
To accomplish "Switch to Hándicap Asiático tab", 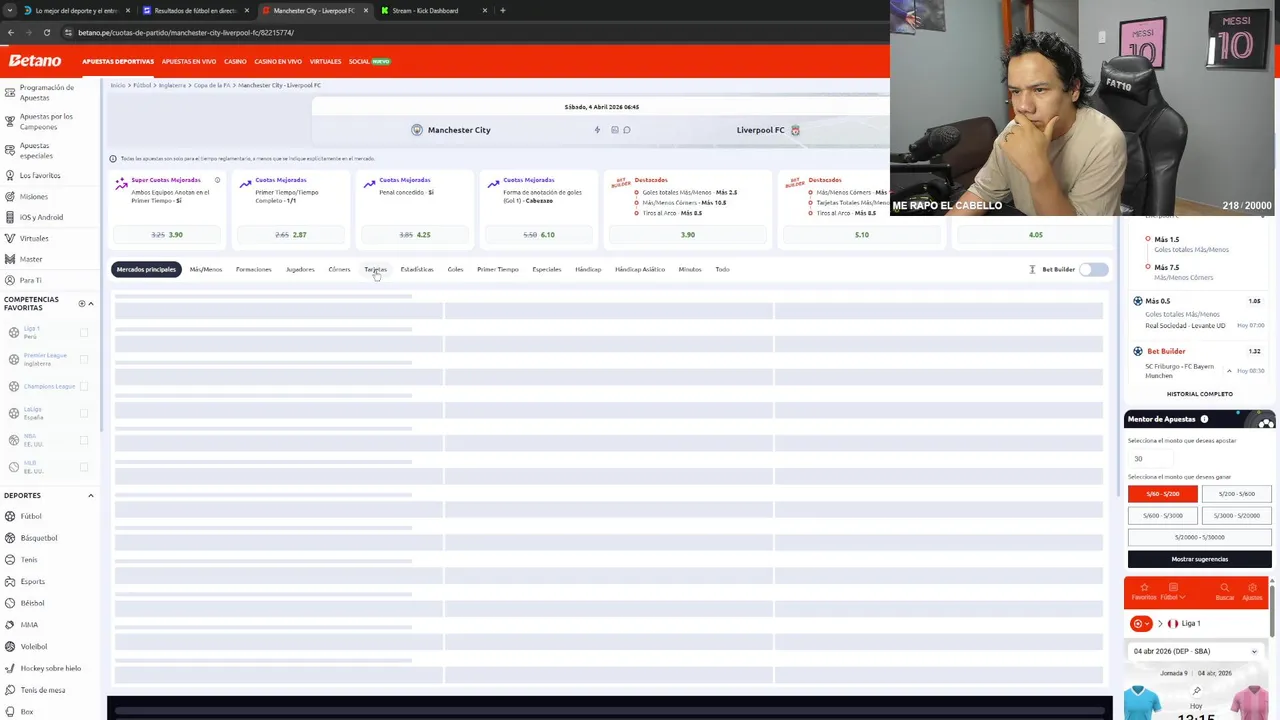I will pyautogui.click(x=640, y=269).
